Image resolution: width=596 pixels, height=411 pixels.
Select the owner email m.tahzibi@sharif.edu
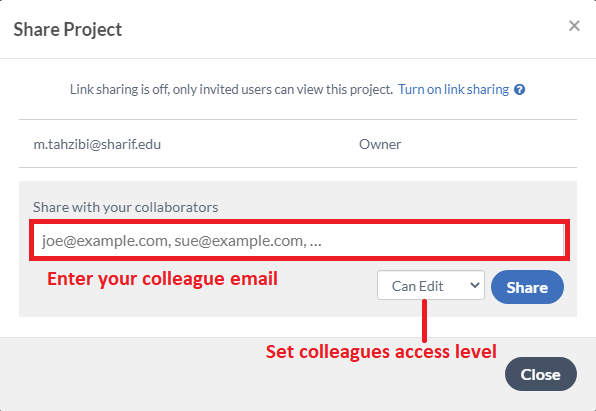coord(97,144)
